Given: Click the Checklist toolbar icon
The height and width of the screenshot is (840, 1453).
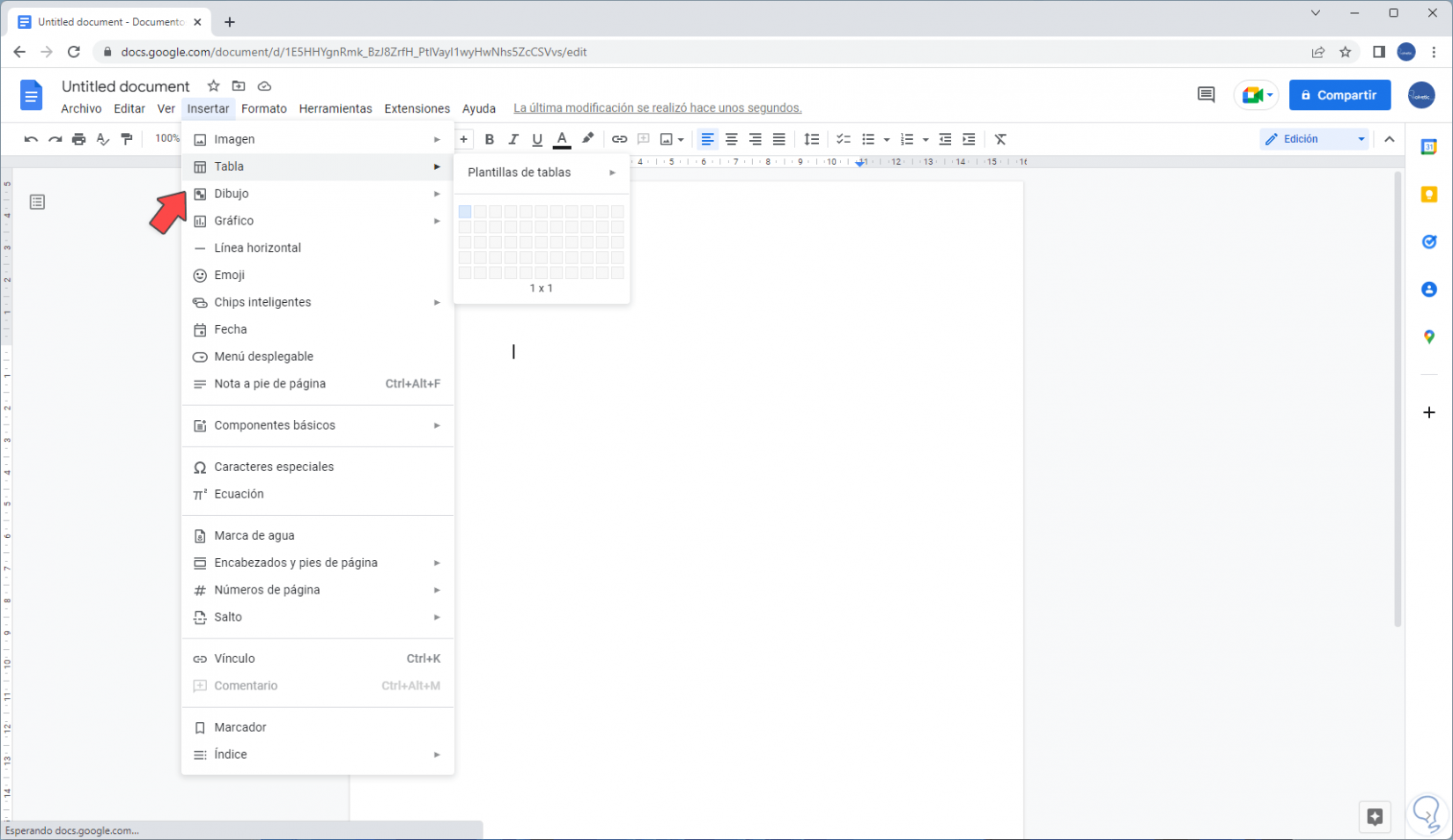Looking at the screenshot, I should [843, 139].
